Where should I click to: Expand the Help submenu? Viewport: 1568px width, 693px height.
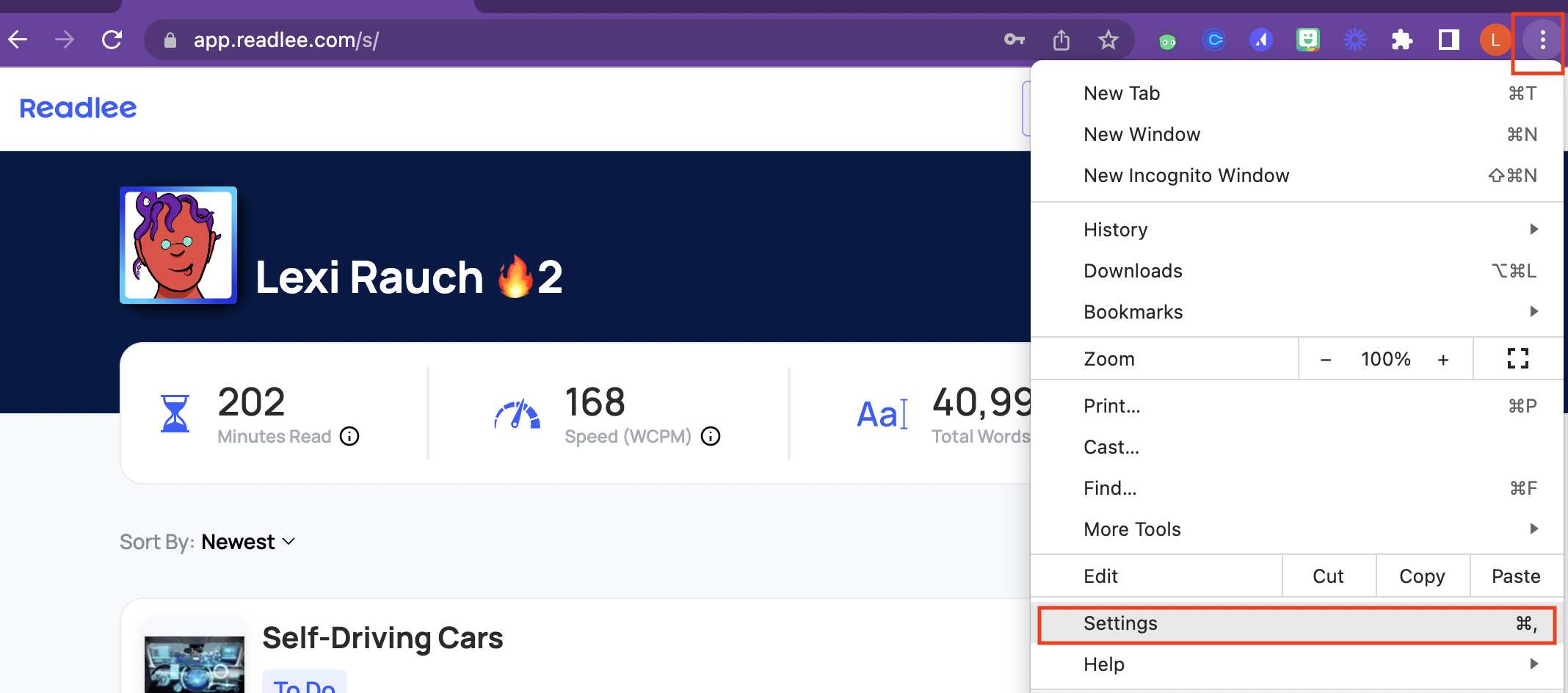[x=1296, y=664]
